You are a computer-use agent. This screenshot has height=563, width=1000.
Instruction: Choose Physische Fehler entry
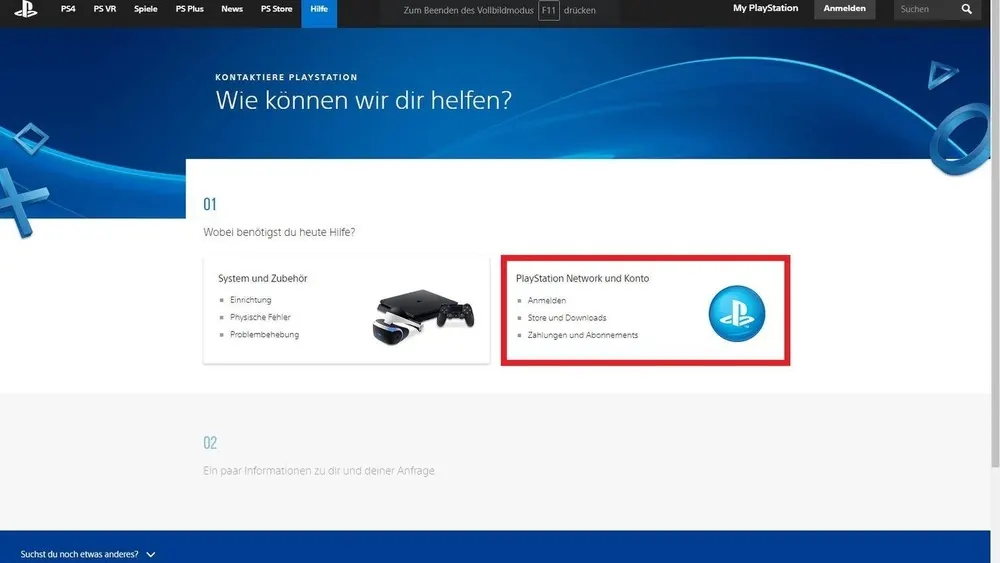(x=260, y=317)
